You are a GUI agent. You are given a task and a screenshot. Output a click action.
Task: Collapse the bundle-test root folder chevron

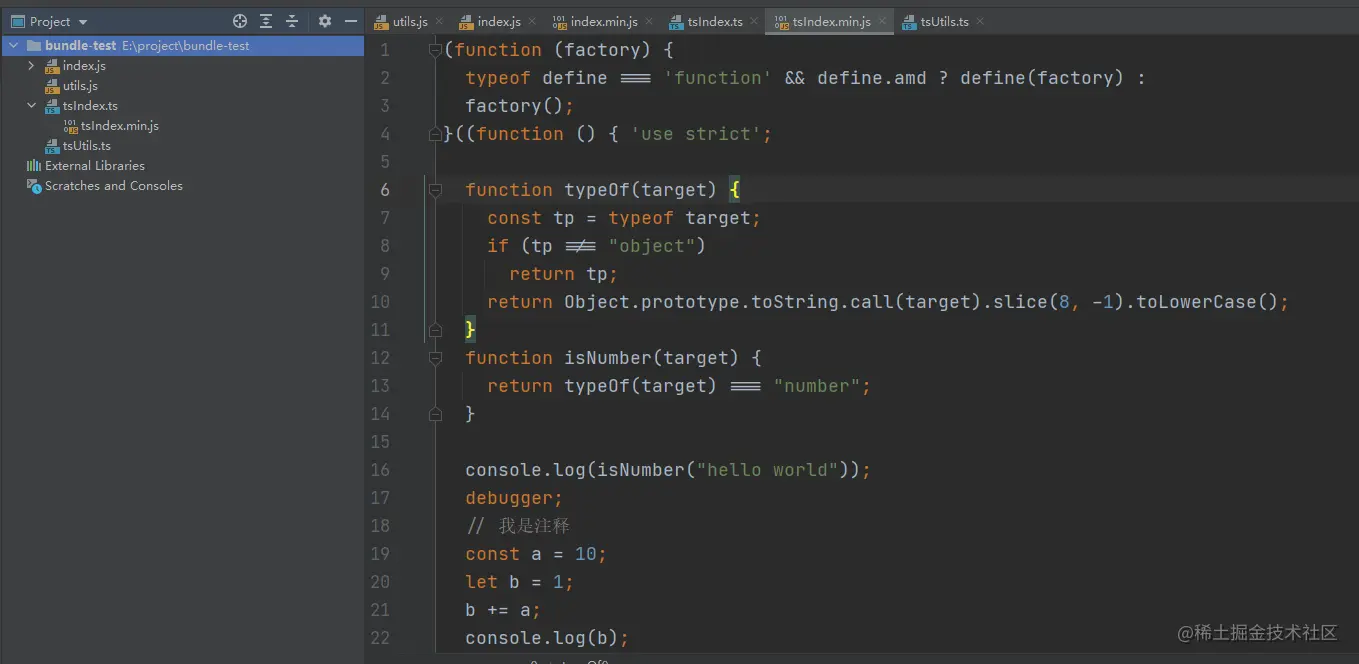[12, 46]
